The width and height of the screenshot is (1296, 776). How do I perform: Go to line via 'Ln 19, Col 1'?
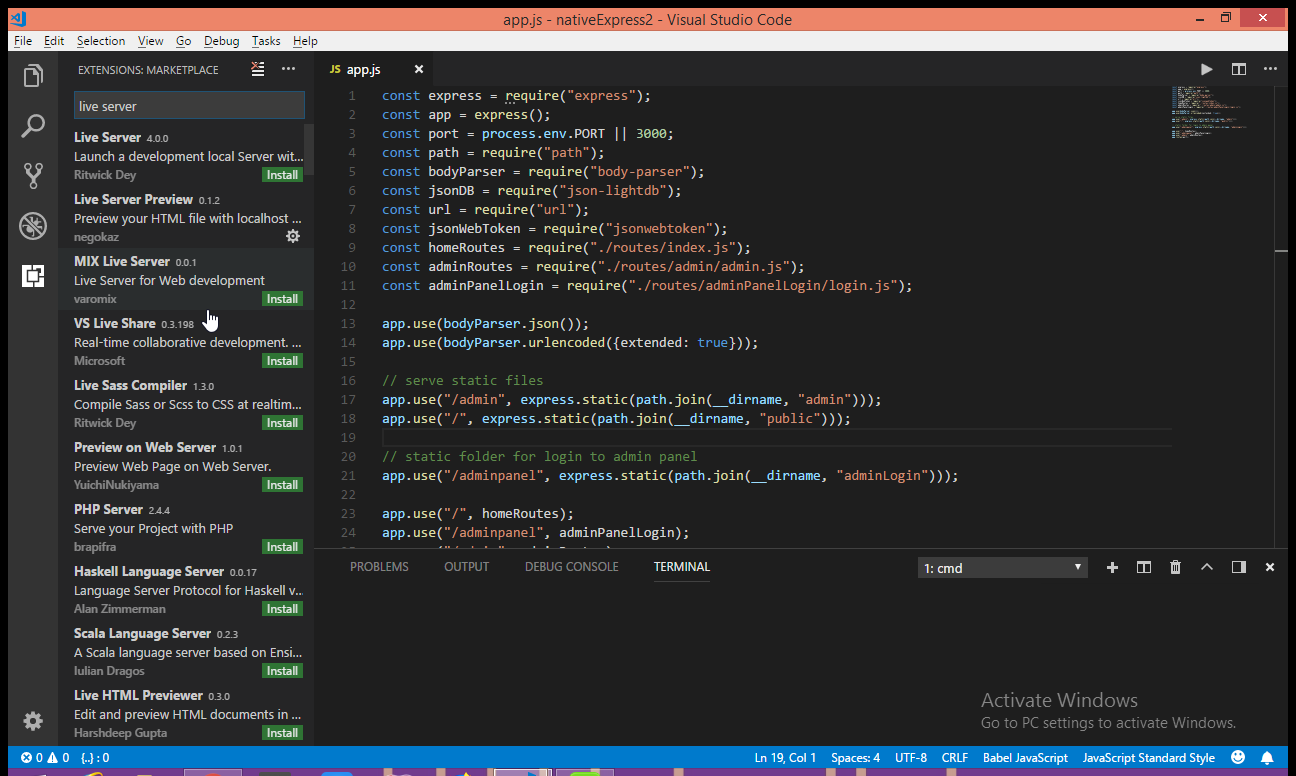click(x=786, y=758)
